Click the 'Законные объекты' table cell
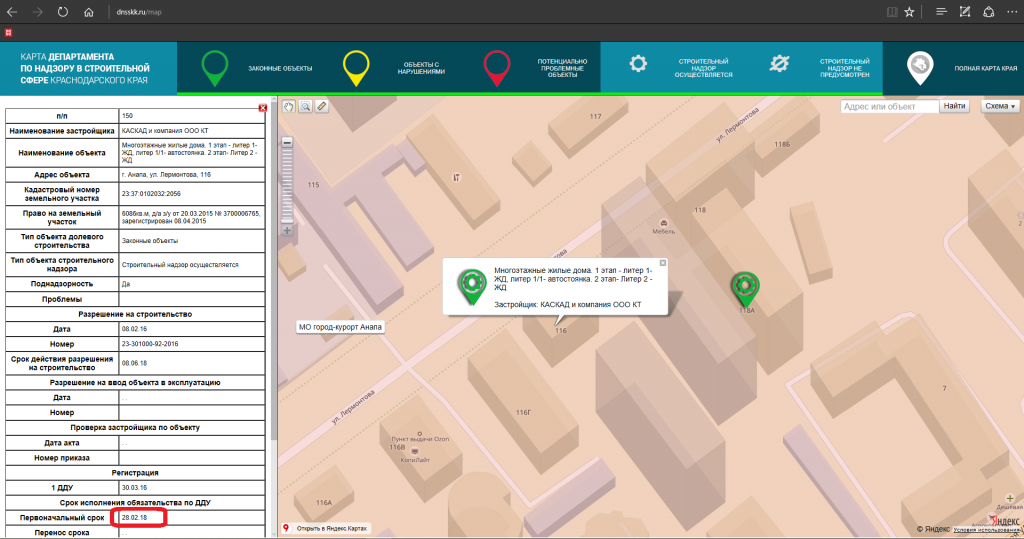The height and width of the screenshot is (539, 1024). point(192,240)
